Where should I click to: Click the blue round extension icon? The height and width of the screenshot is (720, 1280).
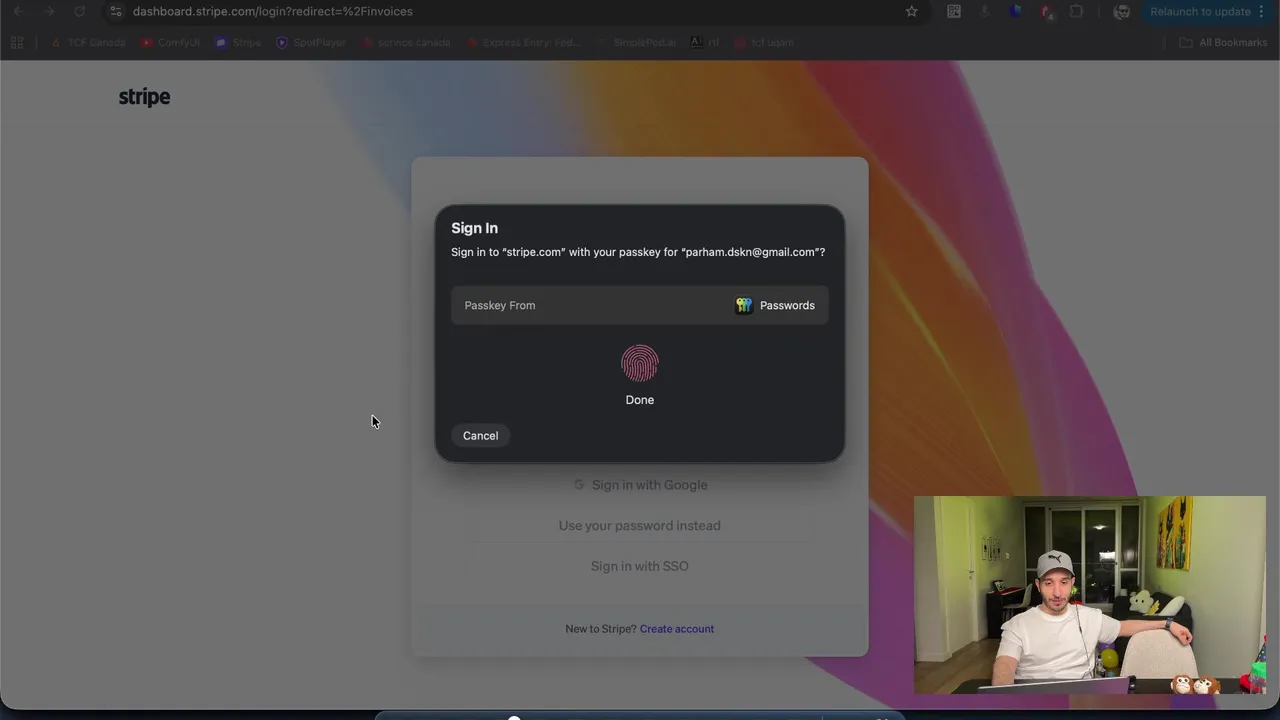click(1016, 12)
